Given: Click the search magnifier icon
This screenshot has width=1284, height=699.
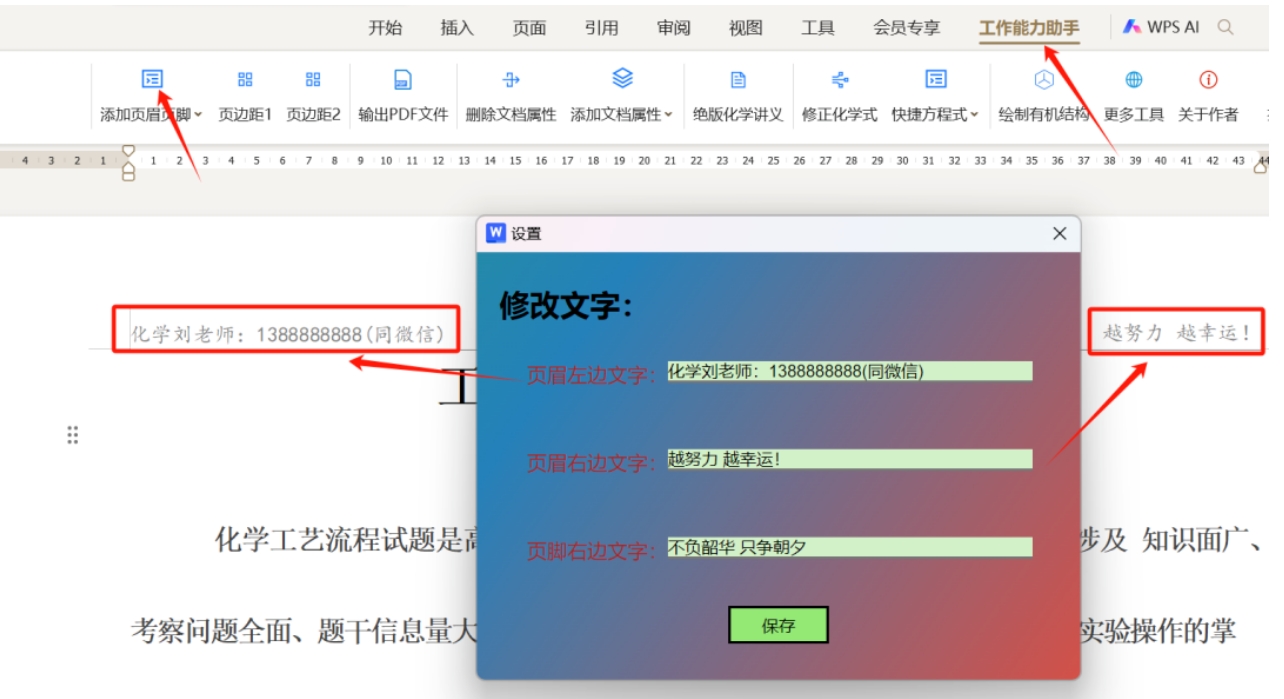Looking at the screenshot, I should coord(1225,28).
